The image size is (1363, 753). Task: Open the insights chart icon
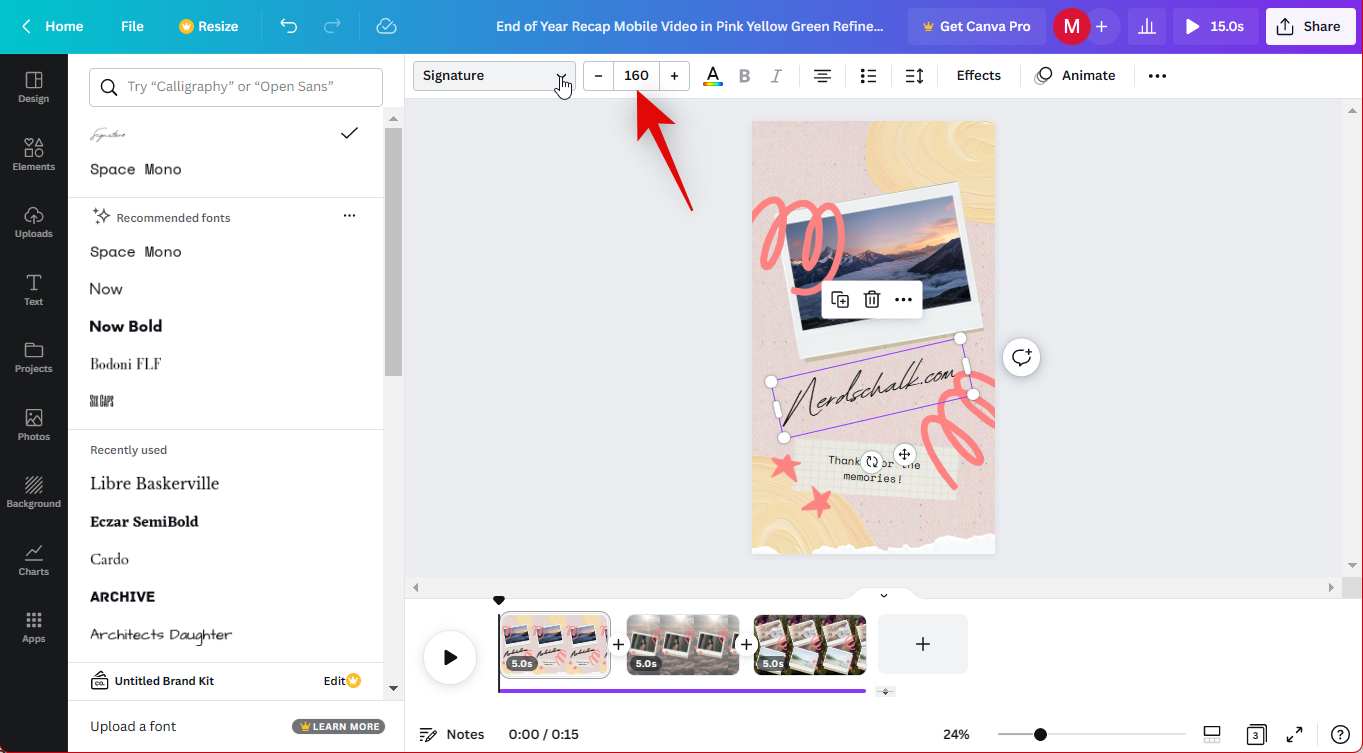pyautogui.click(x=1148, y=27)
